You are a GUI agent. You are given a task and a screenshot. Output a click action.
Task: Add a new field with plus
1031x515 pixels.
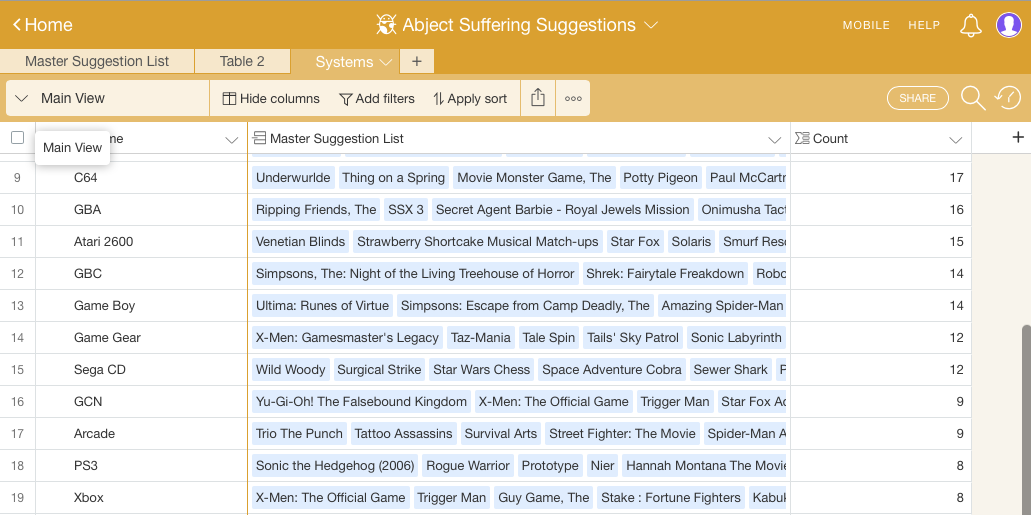[1018, 137]
